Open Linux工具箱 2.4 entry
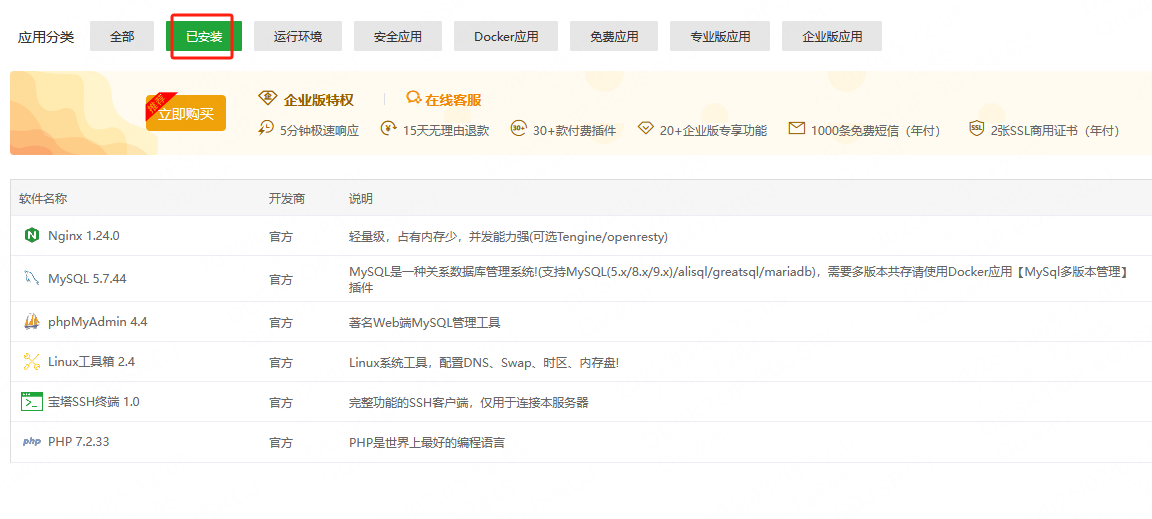The width and height of the screenshot is (1152, 519). 91,362
